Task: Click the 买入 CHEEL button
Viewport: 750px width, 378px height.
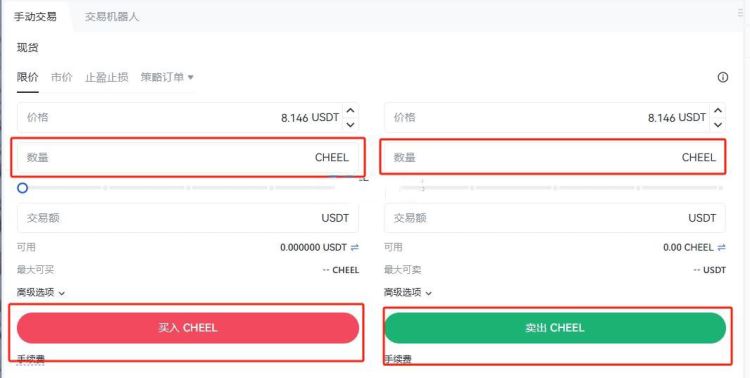Action: (x=188, y=328)
